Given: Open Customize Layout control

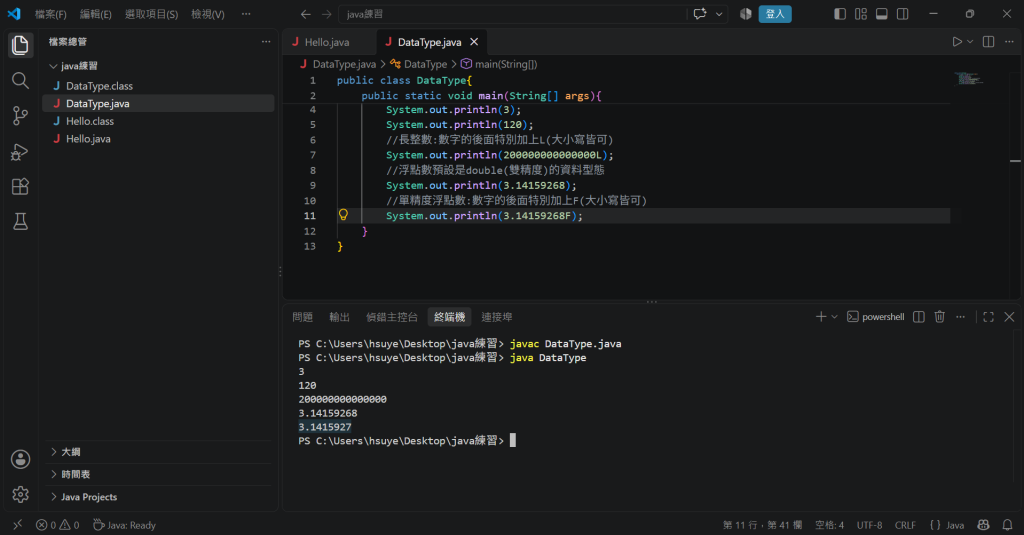Looking at the screenshot, I should (x=861, y=14).
